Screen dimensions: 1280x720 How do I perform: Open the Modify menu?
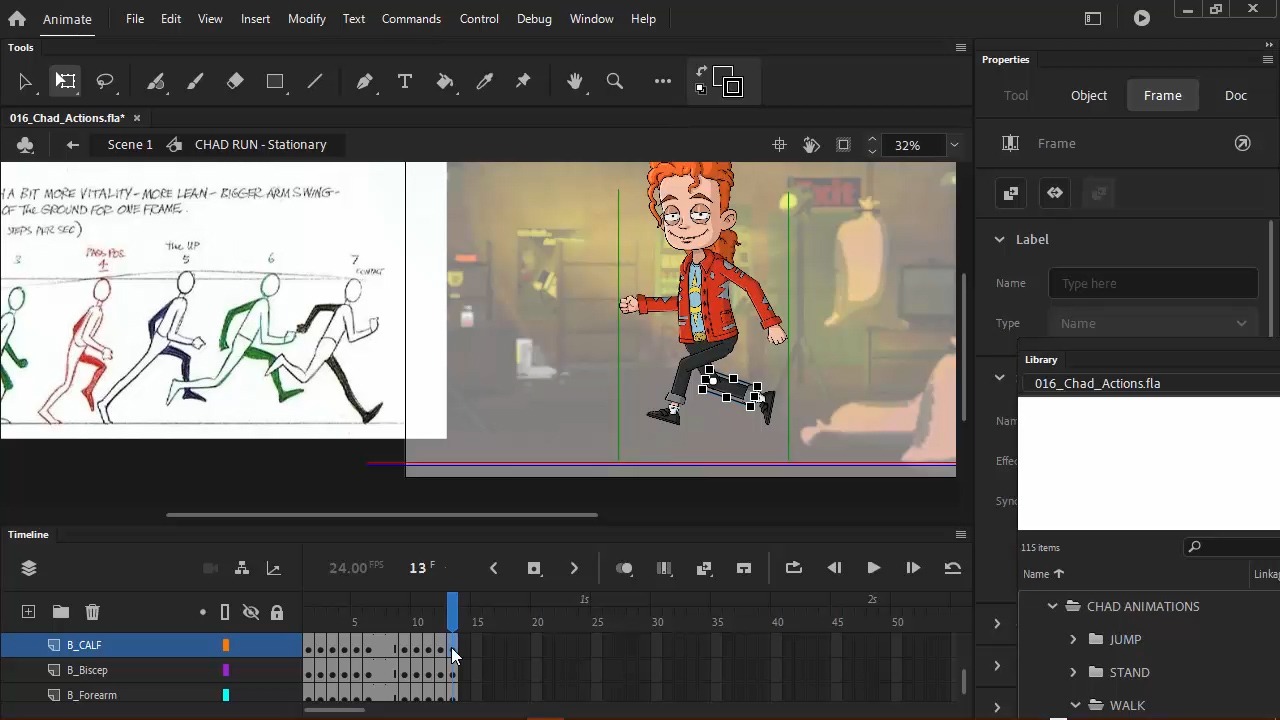(306, 18)
